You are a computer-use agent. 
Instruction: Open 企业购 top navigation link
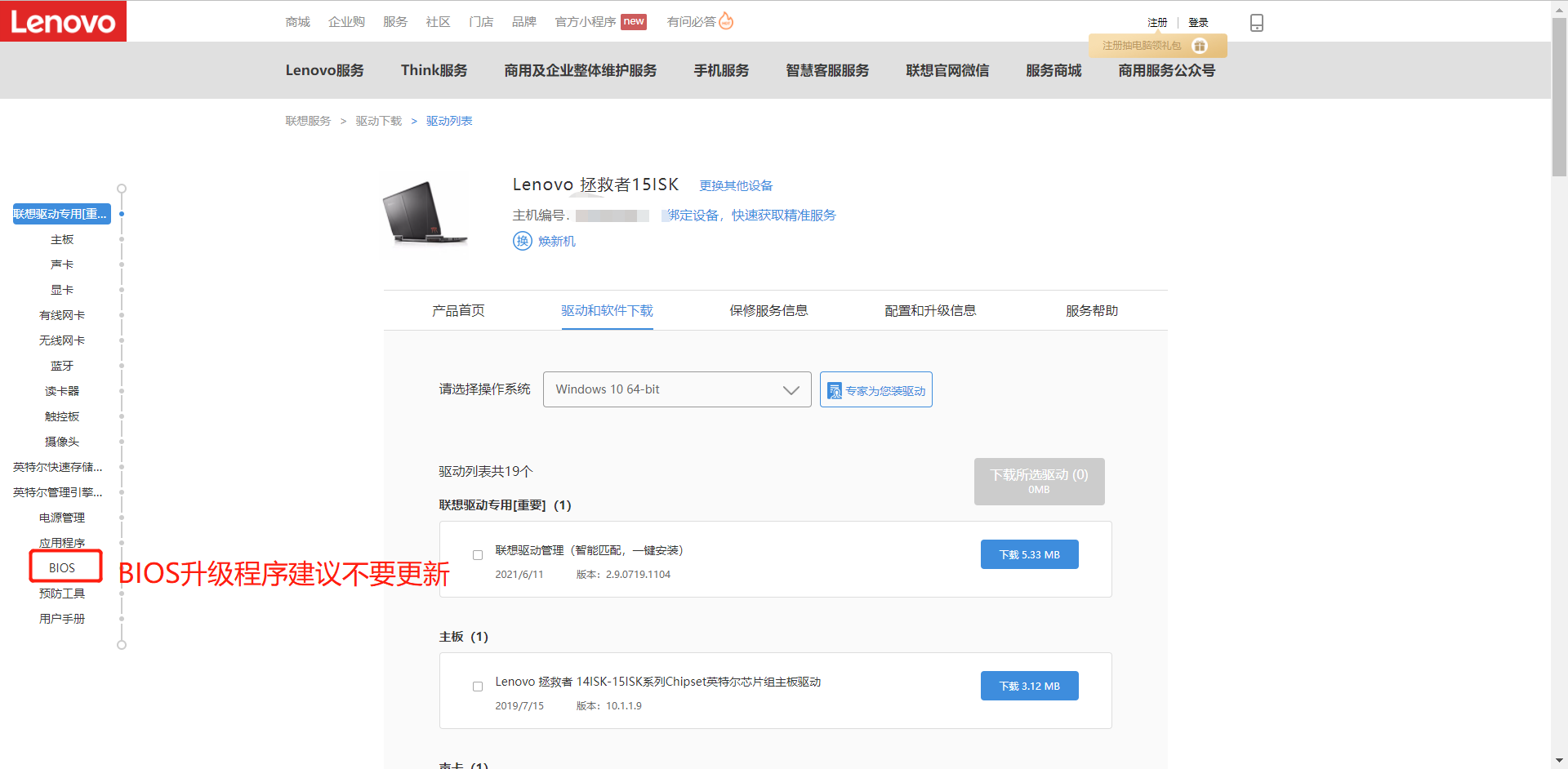coord(346,21)
